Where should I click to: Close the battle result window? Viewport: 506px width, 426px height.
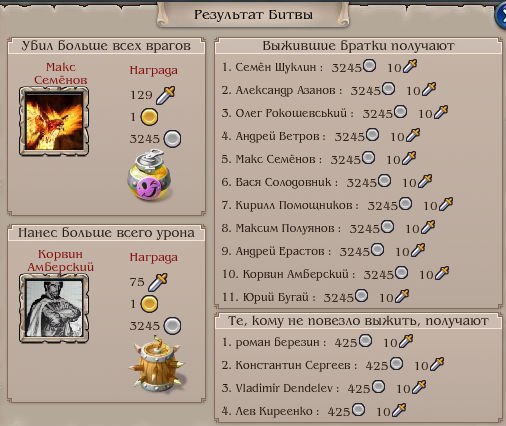[501, 15]
